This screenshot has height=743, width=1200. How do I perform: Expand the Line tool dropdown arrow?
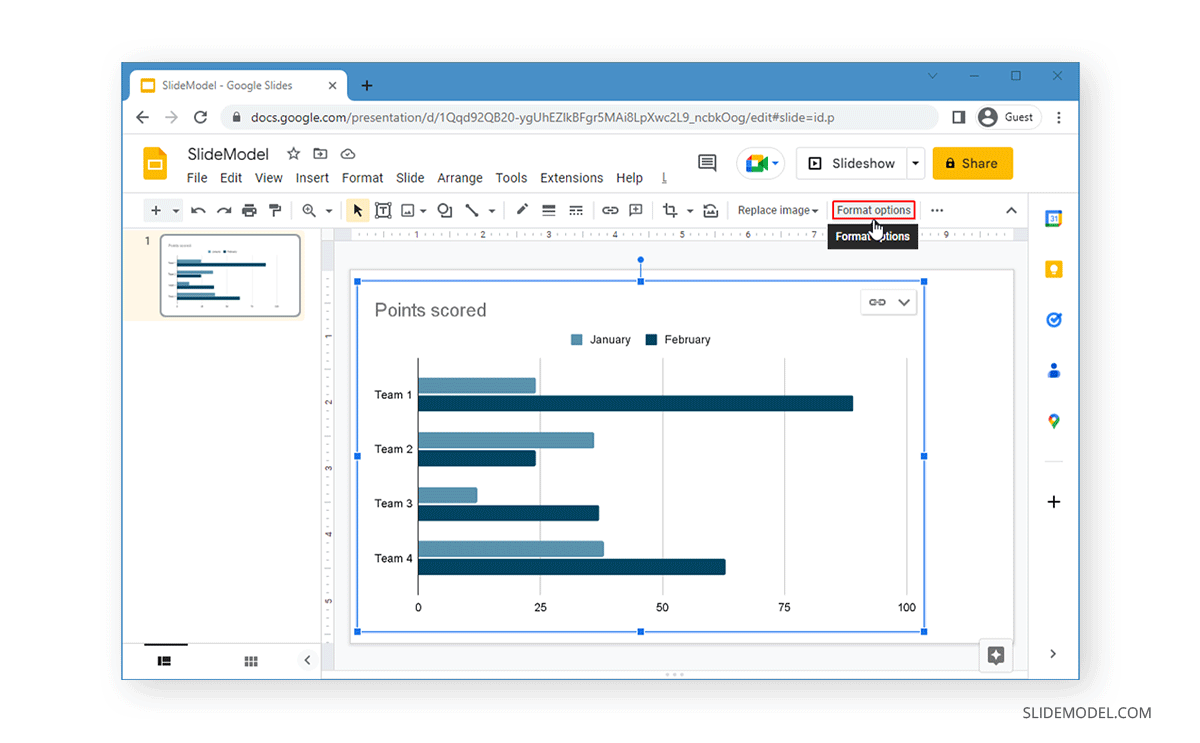coord(491,211)
